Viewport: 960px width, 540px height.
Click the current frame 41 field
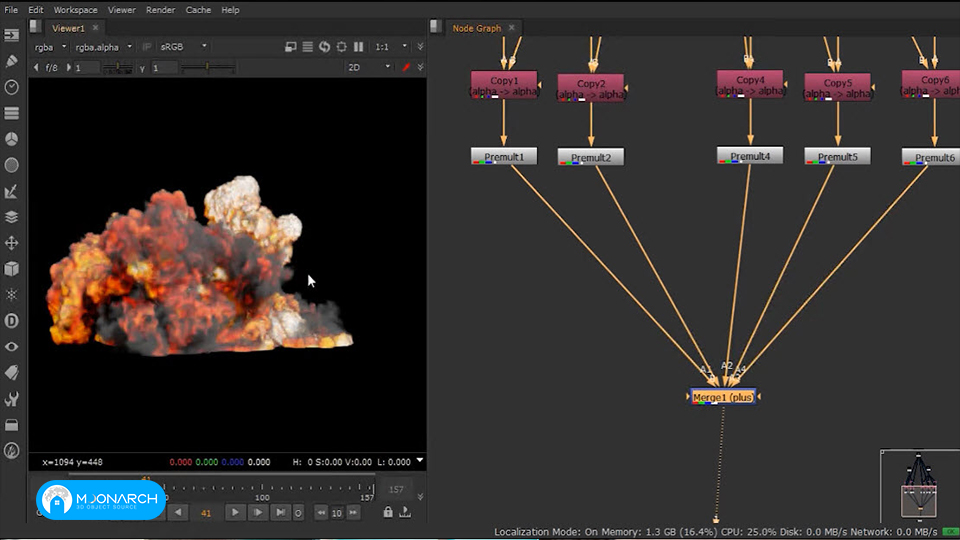click(x=206, y=513)
